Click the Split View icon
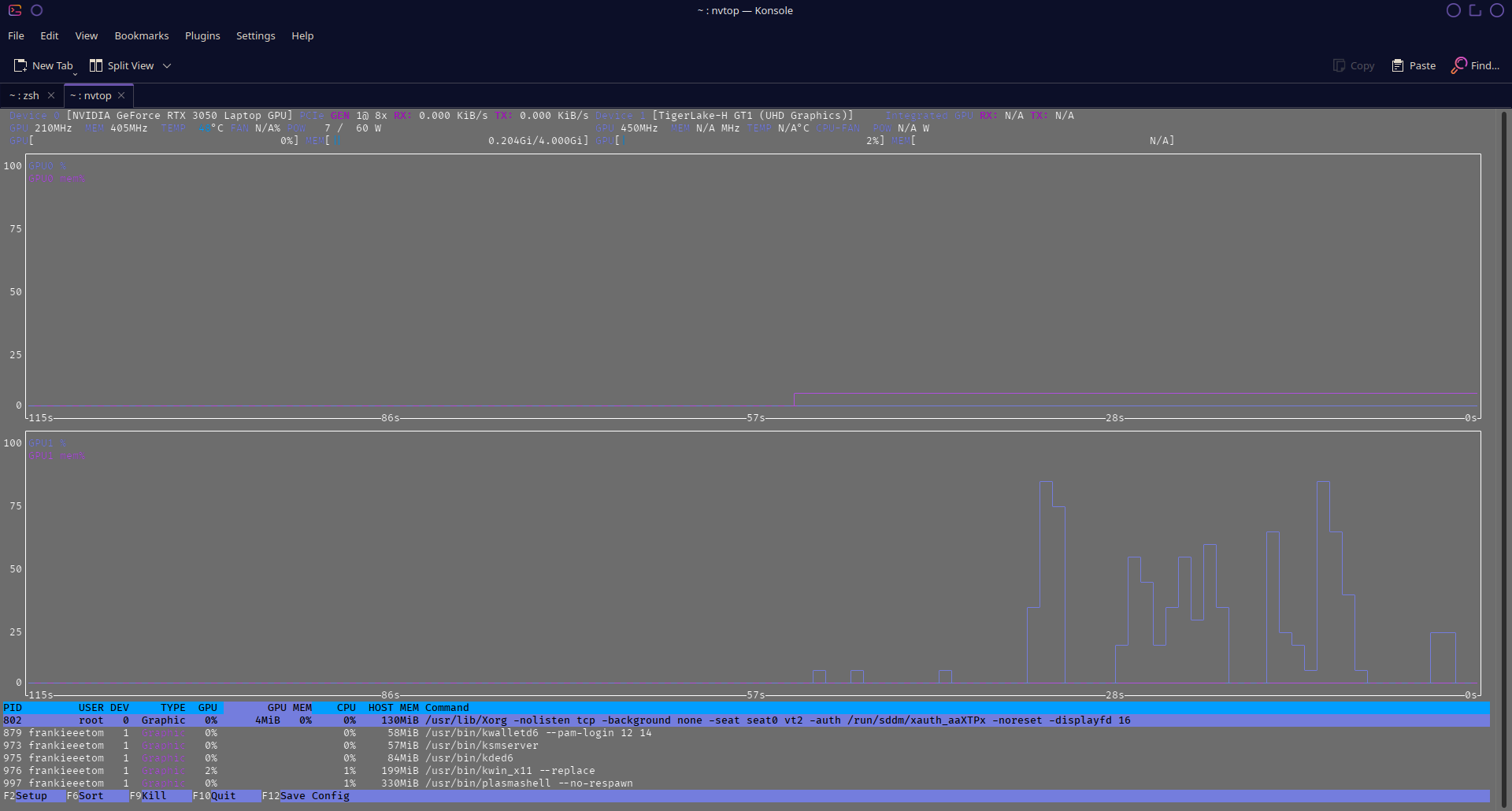Screen dimensions: 1512x811 [x=95, y=65]
